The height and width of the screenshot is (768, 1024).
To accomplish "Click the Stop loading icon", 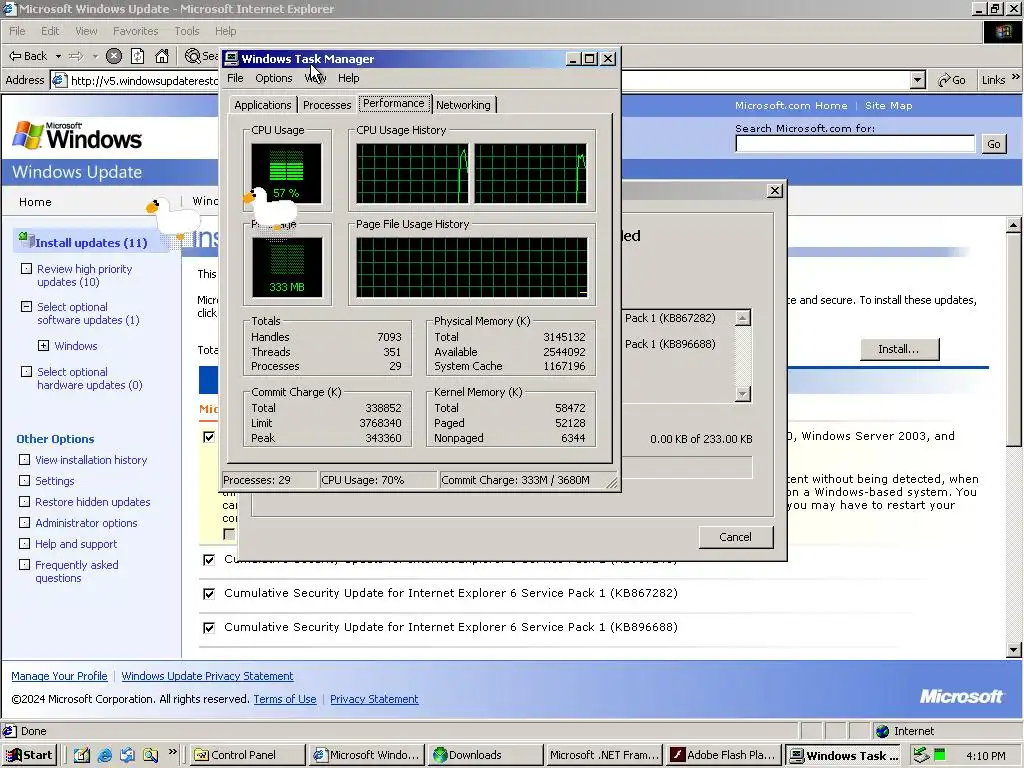I will [x=114, y=56].
